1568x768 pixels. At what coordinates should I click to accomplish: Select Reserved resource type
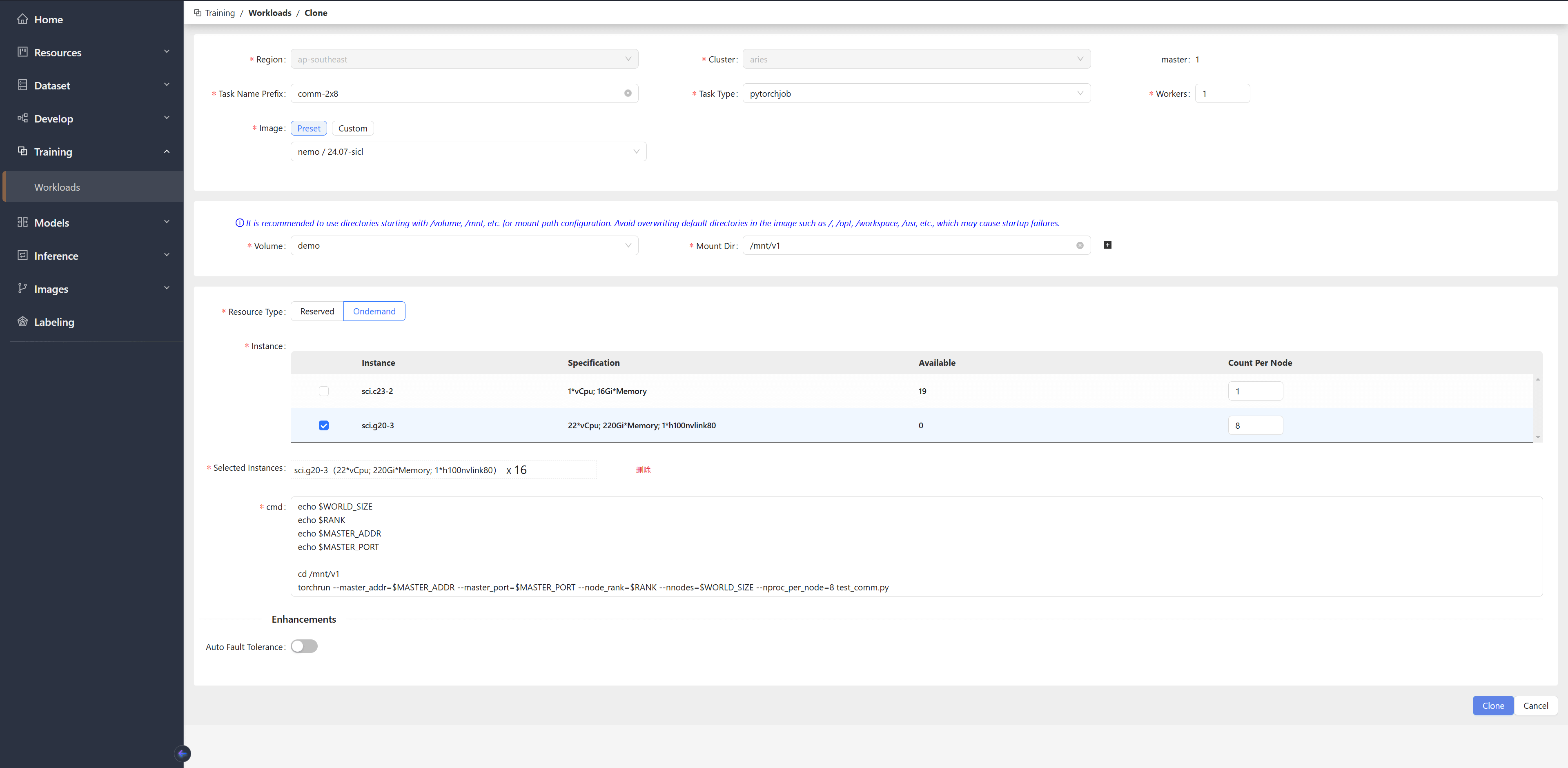click(x=317, y=311)
